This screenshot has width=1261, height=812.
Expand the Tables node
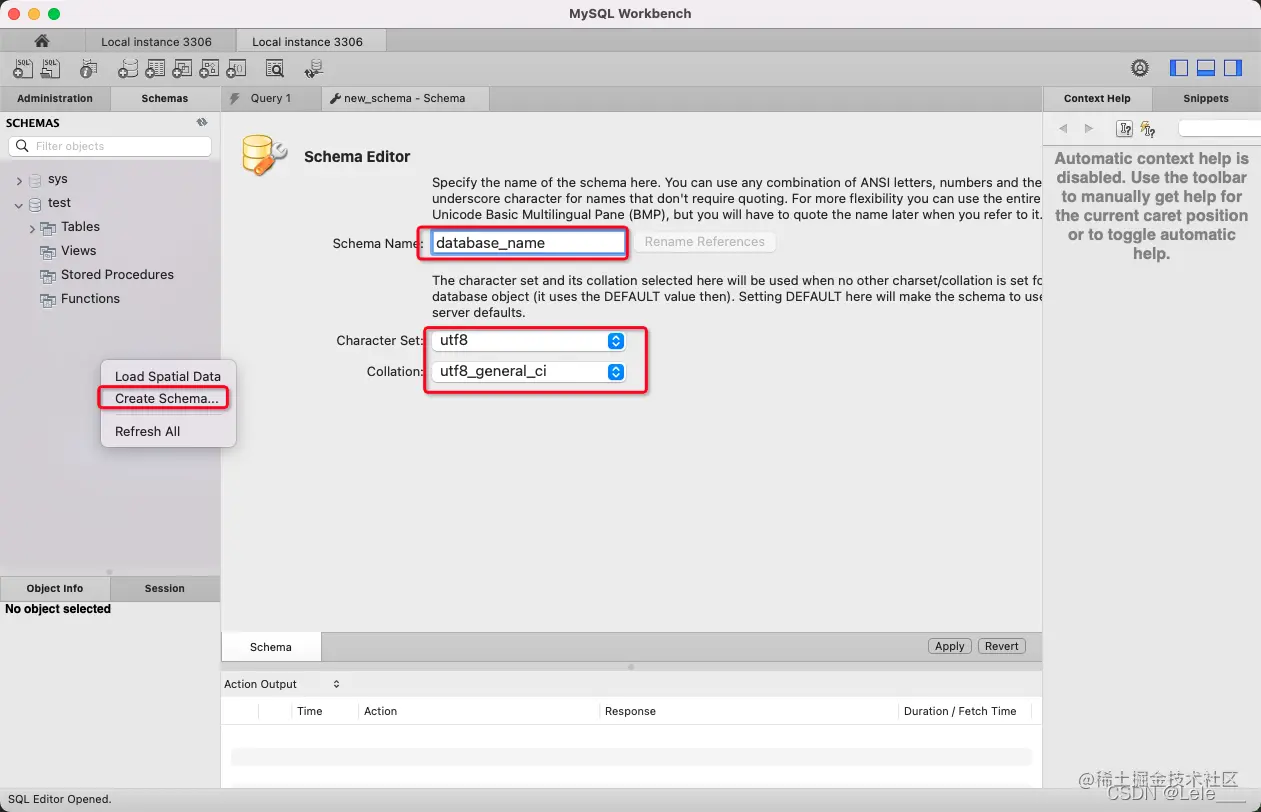click(x=32, y=228)
